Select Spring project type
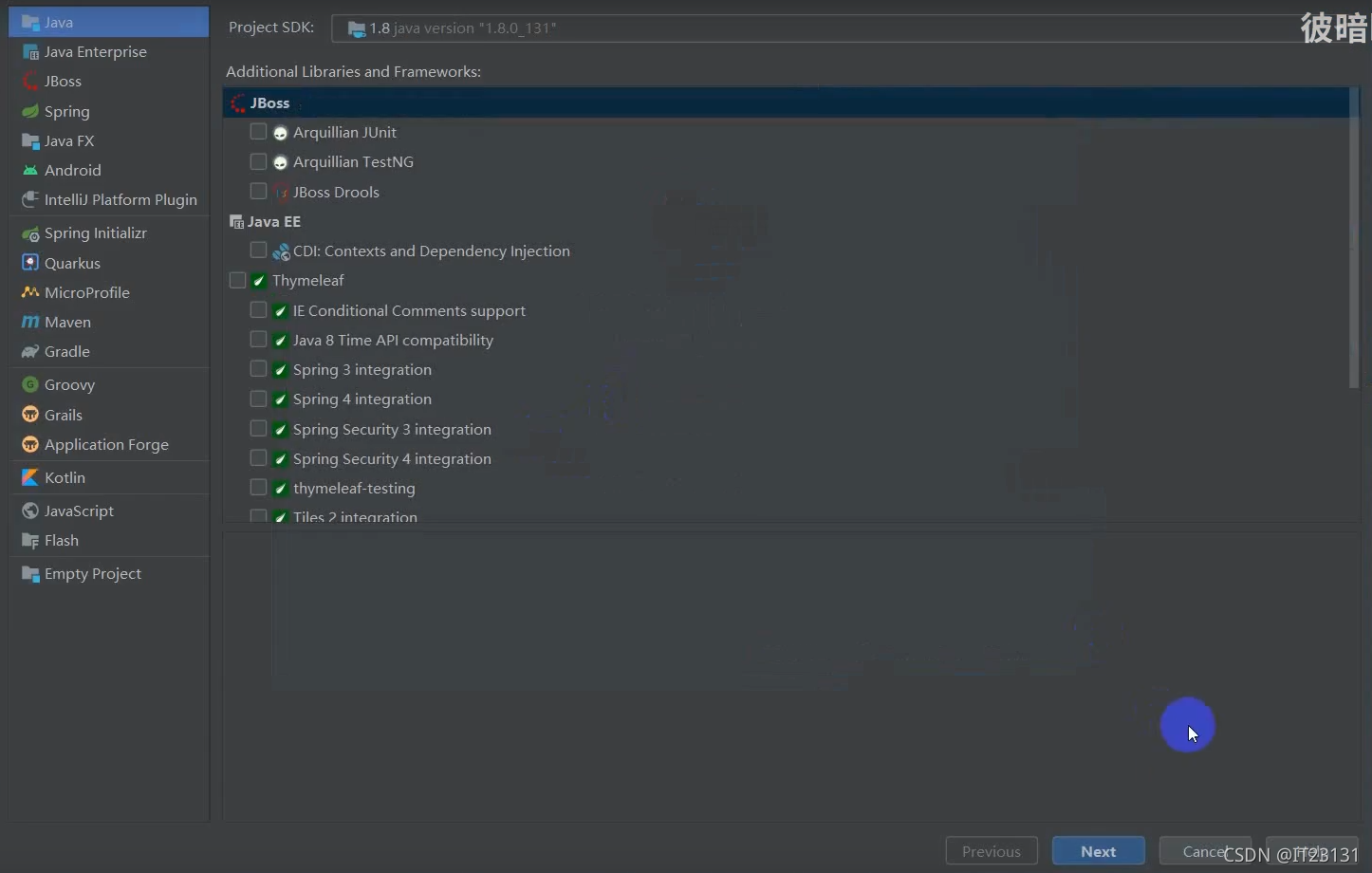The height and width of the screenshot is (873, 1372). click(108, 111)
